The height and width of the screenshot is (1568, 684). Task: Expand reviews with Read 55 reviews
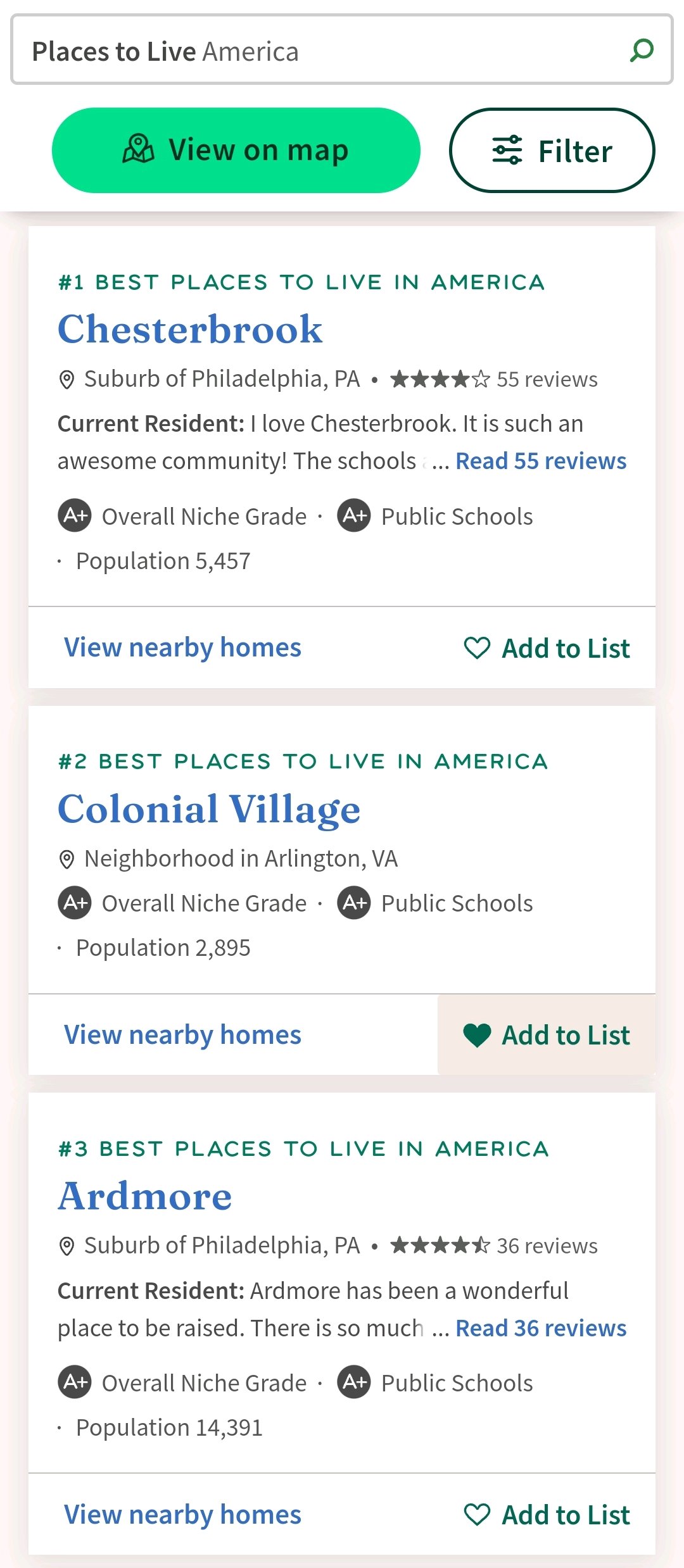(x=541, y=461)
